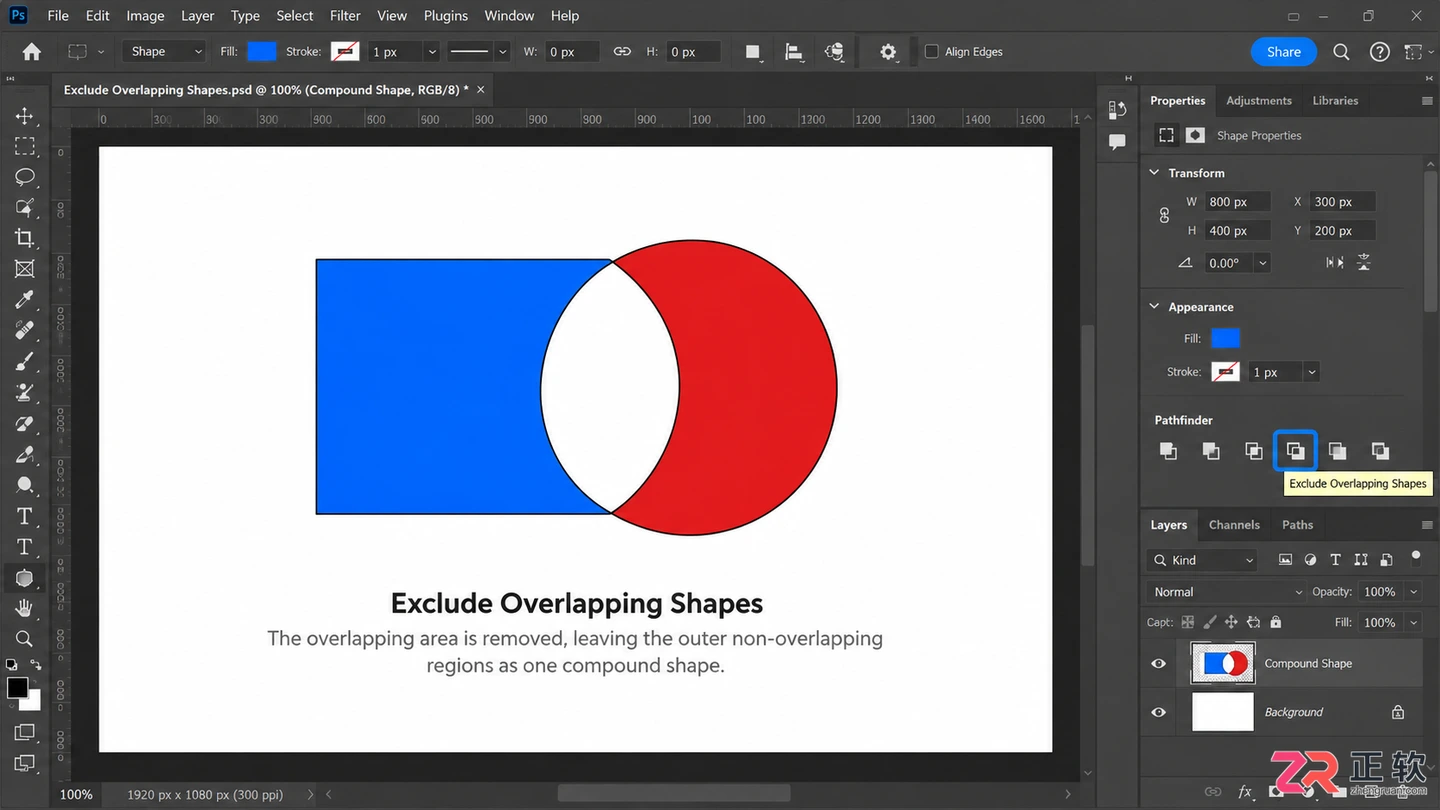Image resolution: width=1440 pixels, height=810 pixels.
Task: Select the Hand tool
Action: [x=24, y=608]
